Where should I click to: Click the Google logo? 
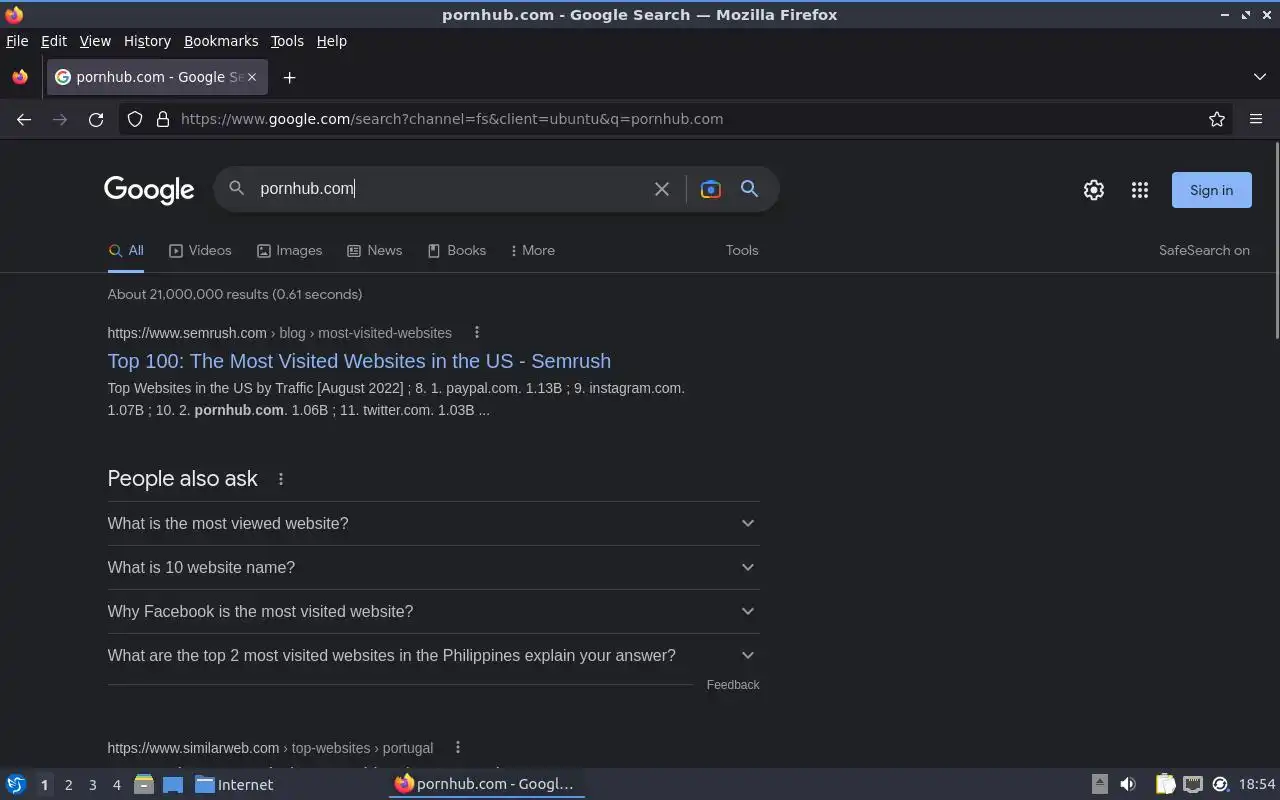coord(149,190)
